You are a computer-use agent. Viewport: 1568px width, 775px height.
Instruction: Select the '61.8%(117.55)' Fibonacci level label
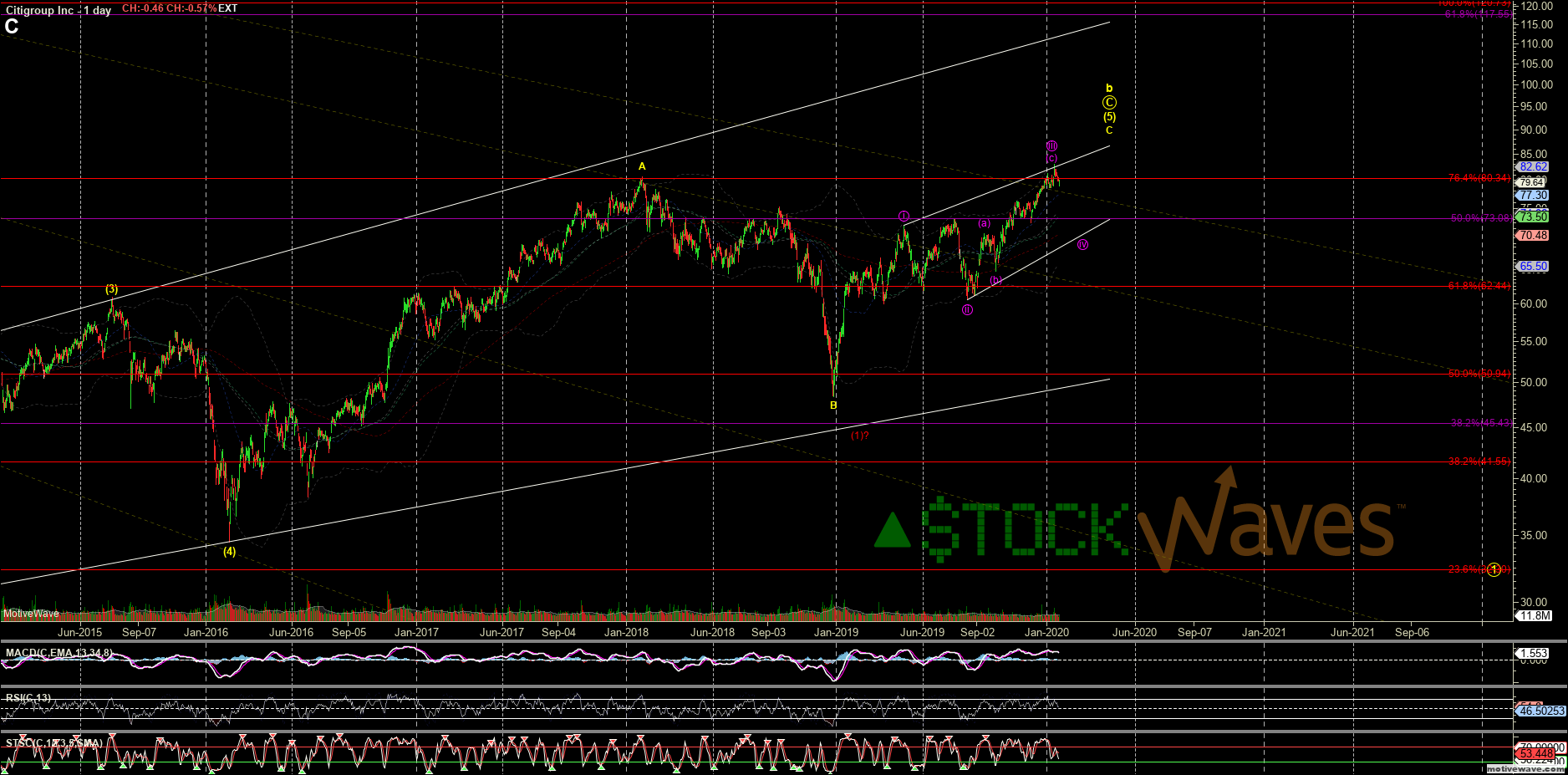1477,14
